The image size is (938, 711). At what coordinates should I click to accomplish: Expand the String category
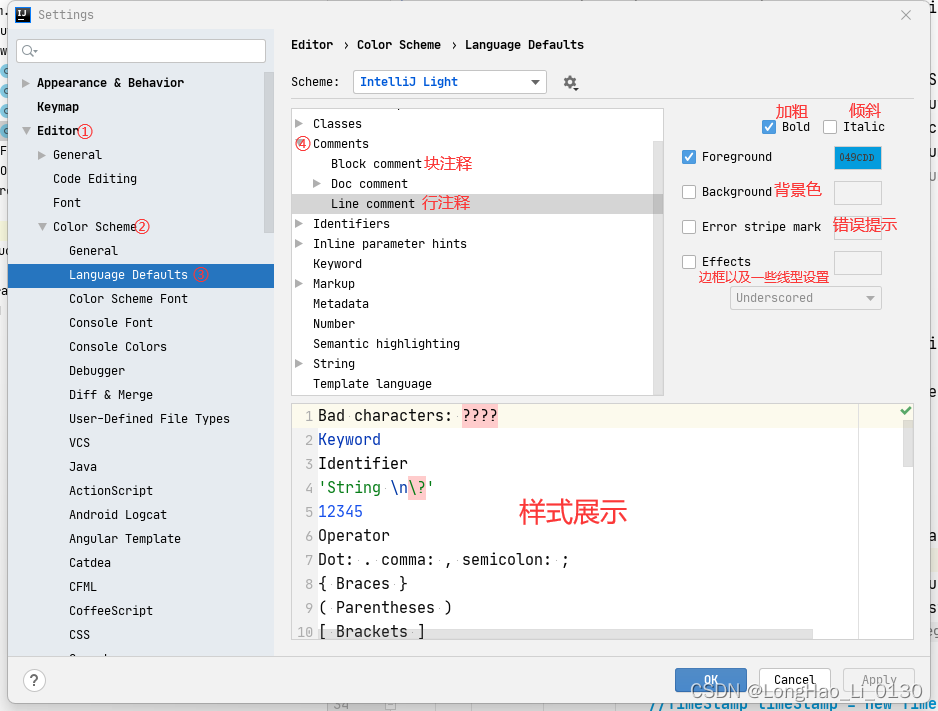(299, 364)
